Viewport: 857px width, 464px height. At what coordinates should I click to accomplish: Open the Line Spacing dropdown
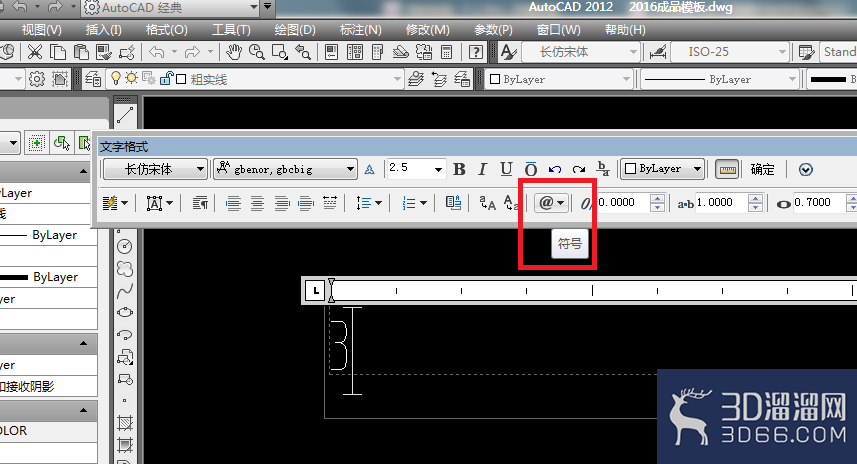click(x=369, y=203)
